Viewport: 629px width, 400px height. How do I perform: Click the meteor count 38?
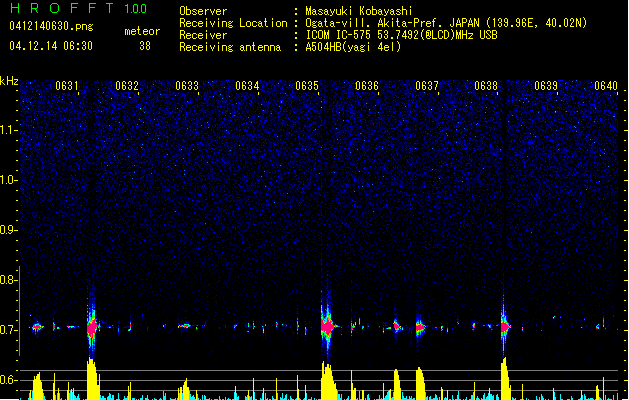(x=145, y=46)
